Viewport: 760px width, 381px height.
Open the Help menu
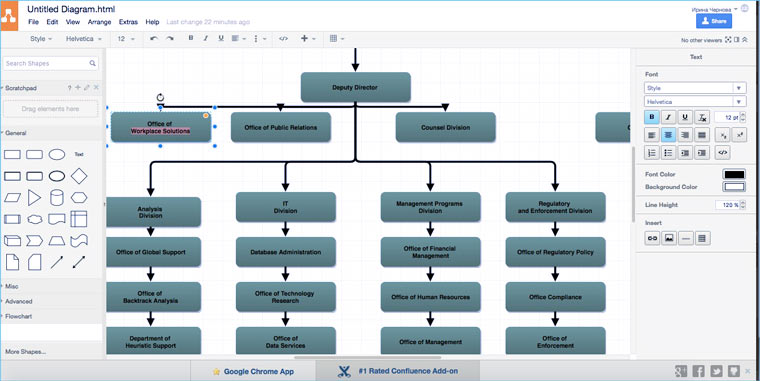pyautogui.click(x=152, y=22)
